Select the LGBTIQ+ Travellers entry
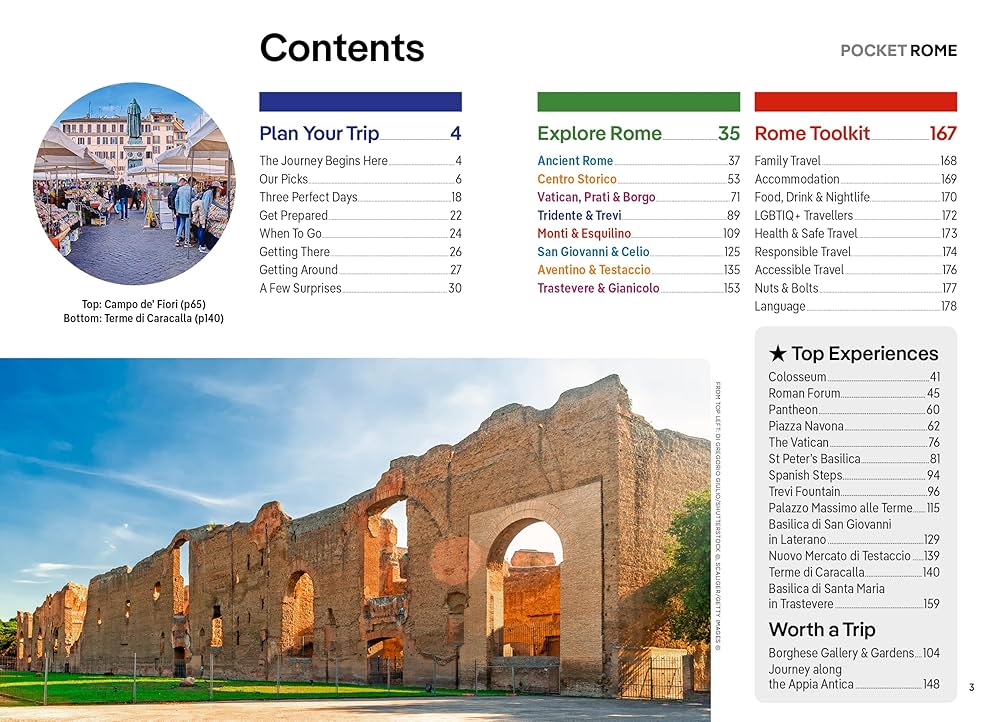The image size is (1000, 722). coord(803,213)
